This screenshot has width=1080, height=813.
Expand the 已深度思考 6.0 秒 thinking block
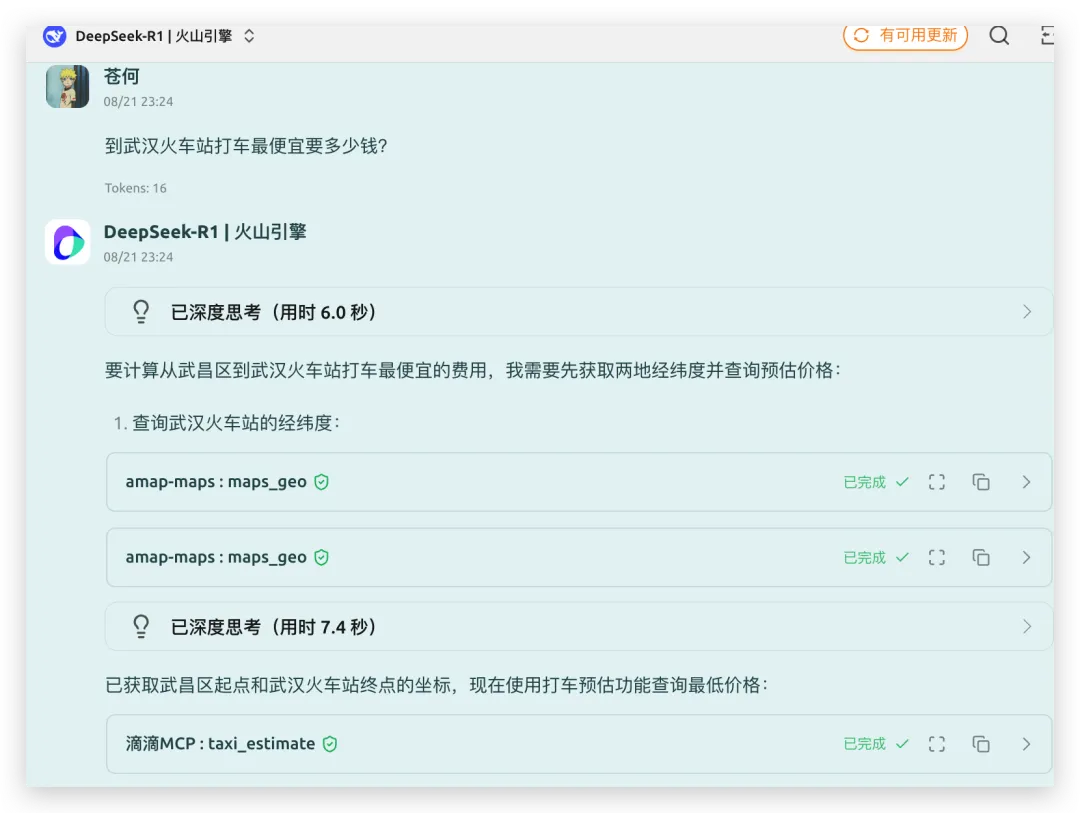click(578, 312)
